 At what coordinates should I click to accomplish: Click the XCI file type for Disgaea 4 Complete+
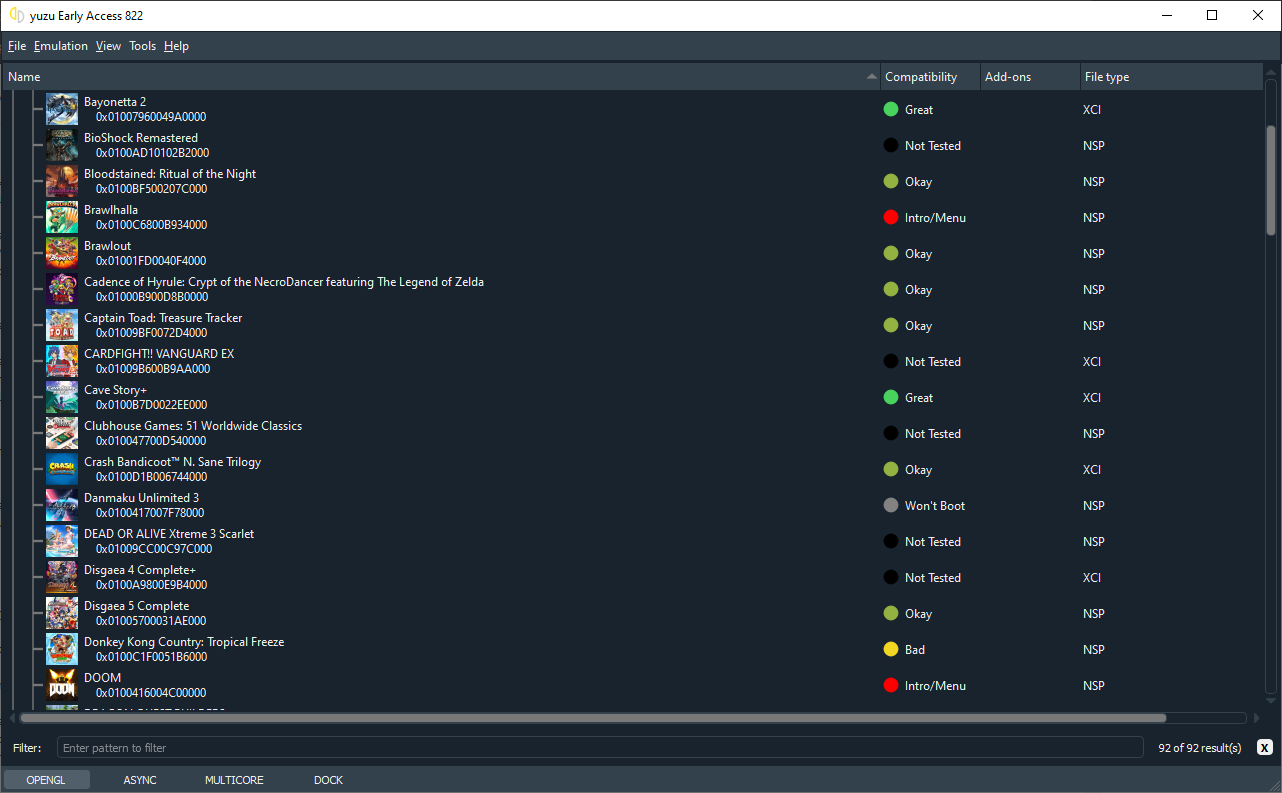click(x=1092, y=578)
